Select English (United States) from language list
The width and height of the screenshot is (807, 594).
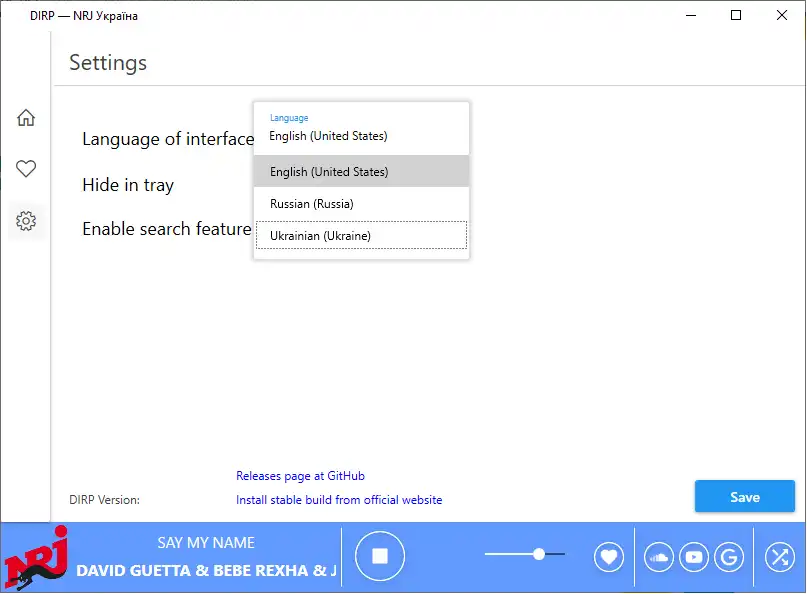361,171
